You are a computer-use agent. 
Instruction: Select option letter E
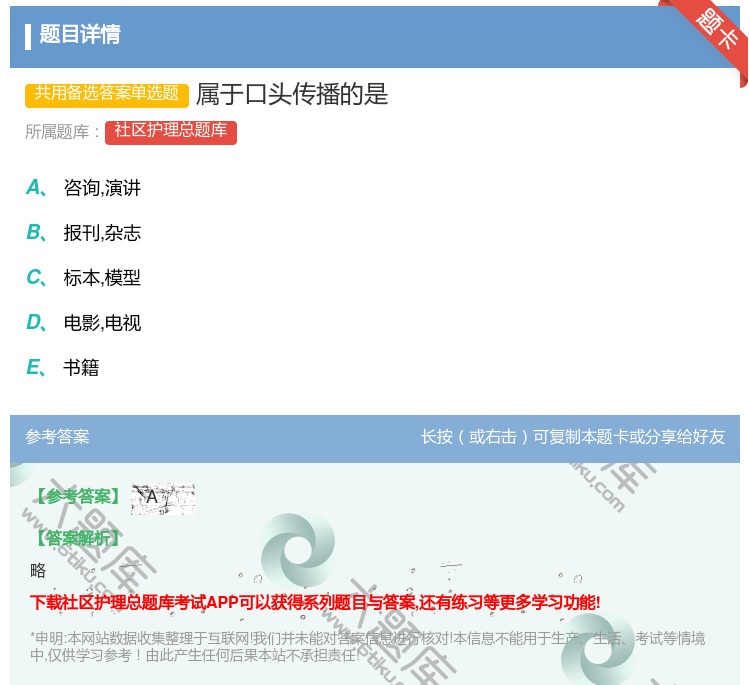35,367
